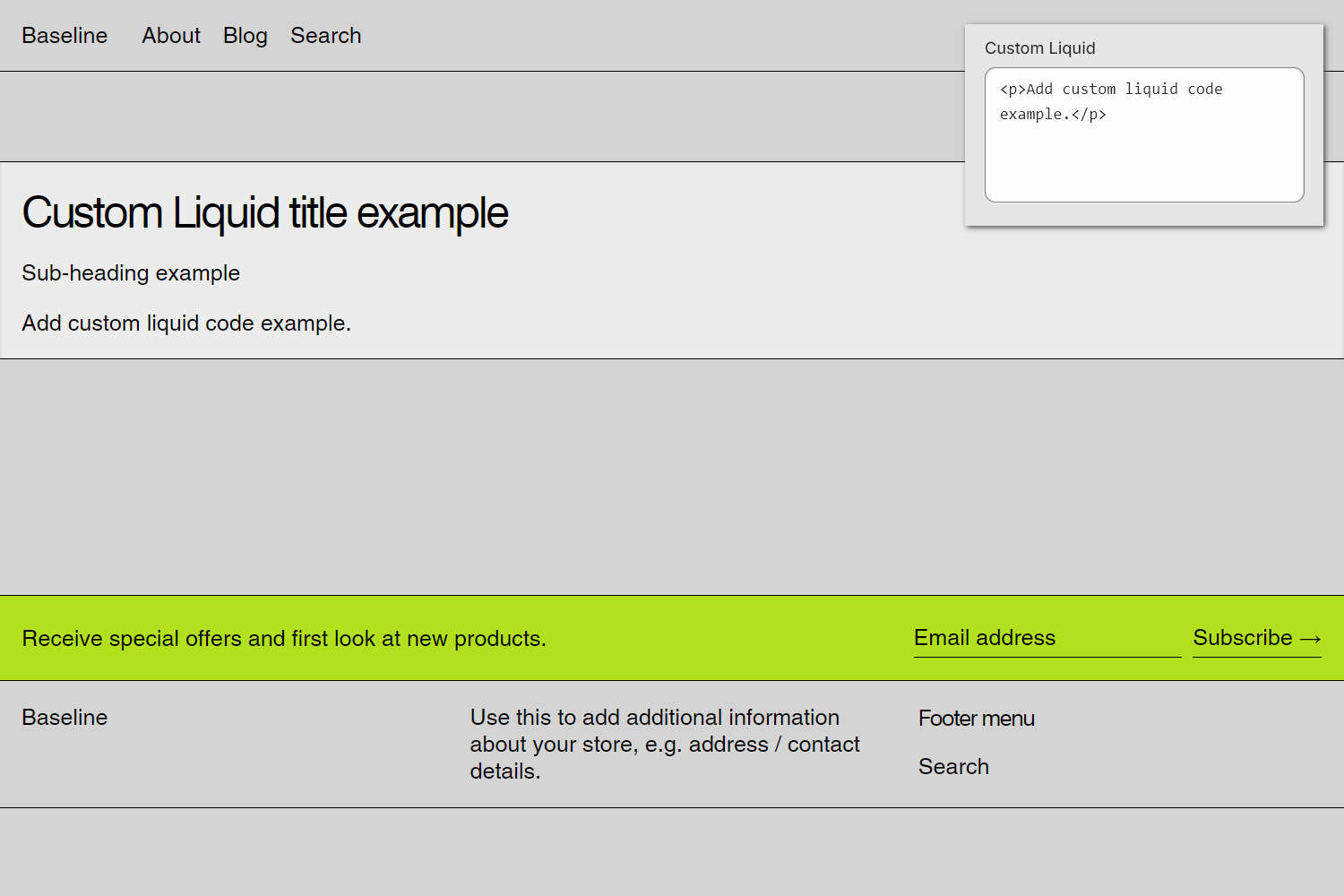Click the green newsletter signup section
Image resolution: width=1344 pixels, height=896 pixels.
tap(627, 638)
